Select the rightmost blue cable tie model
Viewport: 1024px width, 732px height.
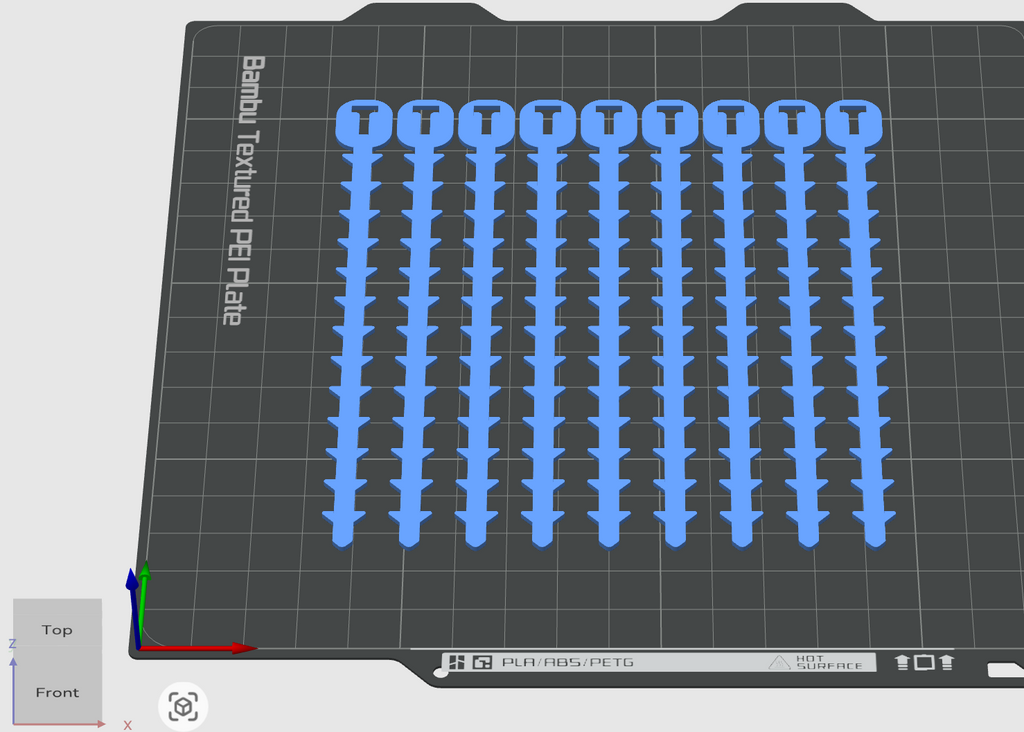tap(860, 323)
